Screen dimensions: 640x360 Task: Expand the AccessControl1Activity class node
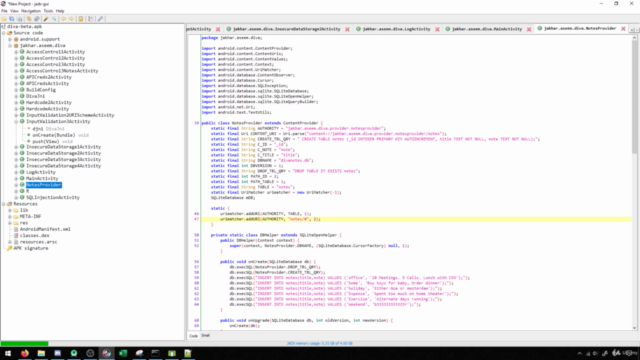16,52
